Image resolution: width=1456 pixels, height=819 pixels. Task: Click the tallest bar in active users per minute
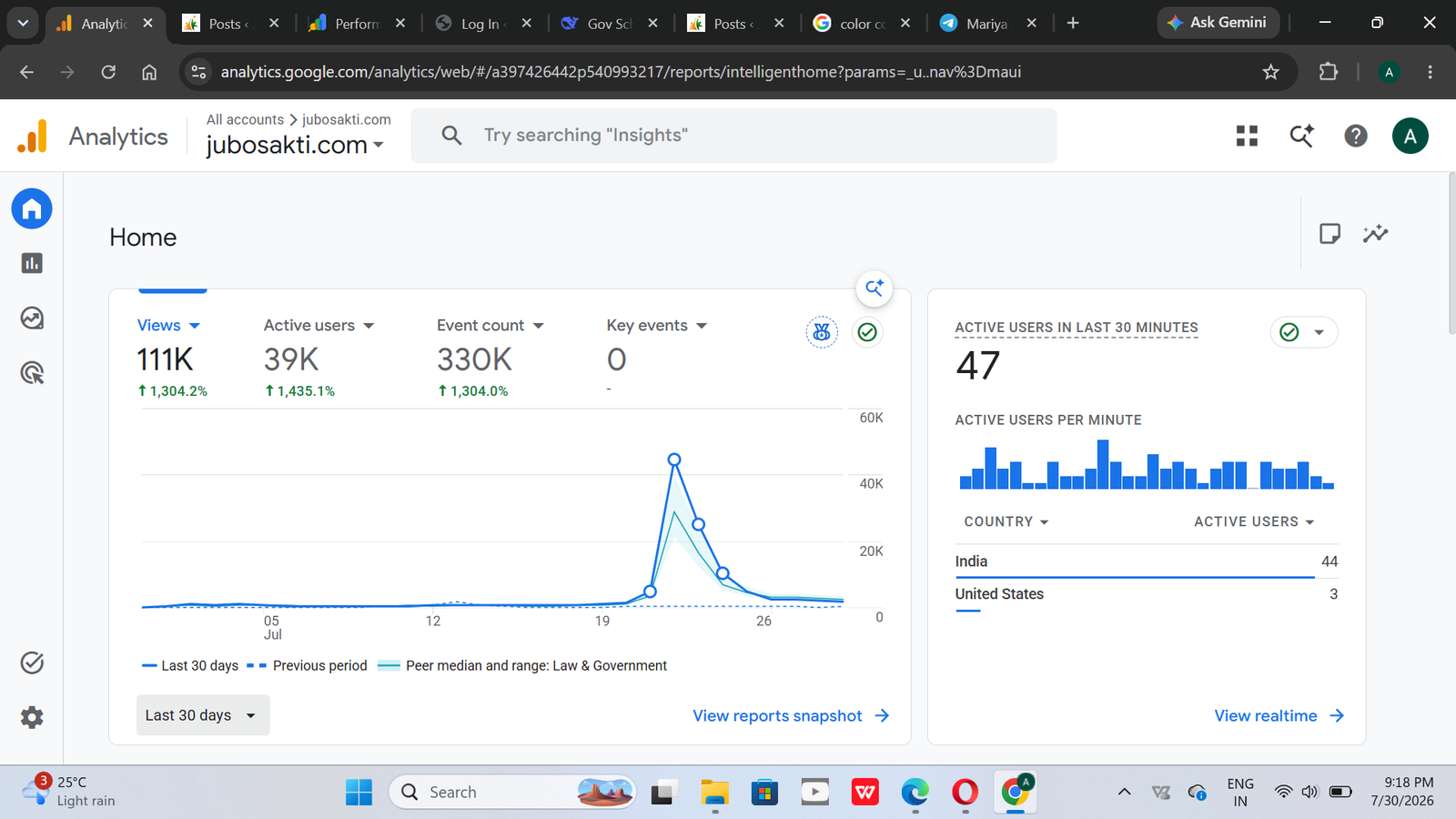pyautogui.click(x=1103, y=464)
